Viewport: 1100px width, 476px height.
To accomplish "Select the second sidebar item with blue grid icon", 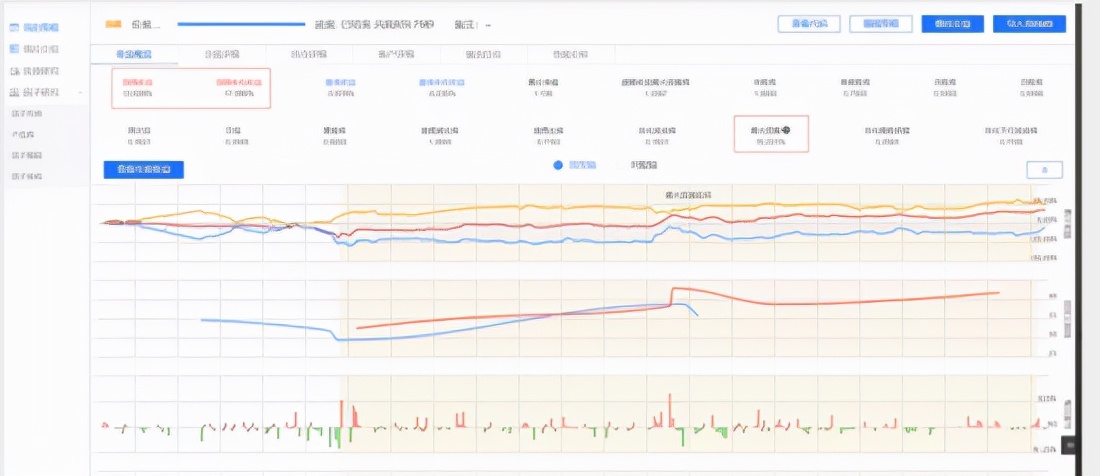I will (x=34, y=49).
